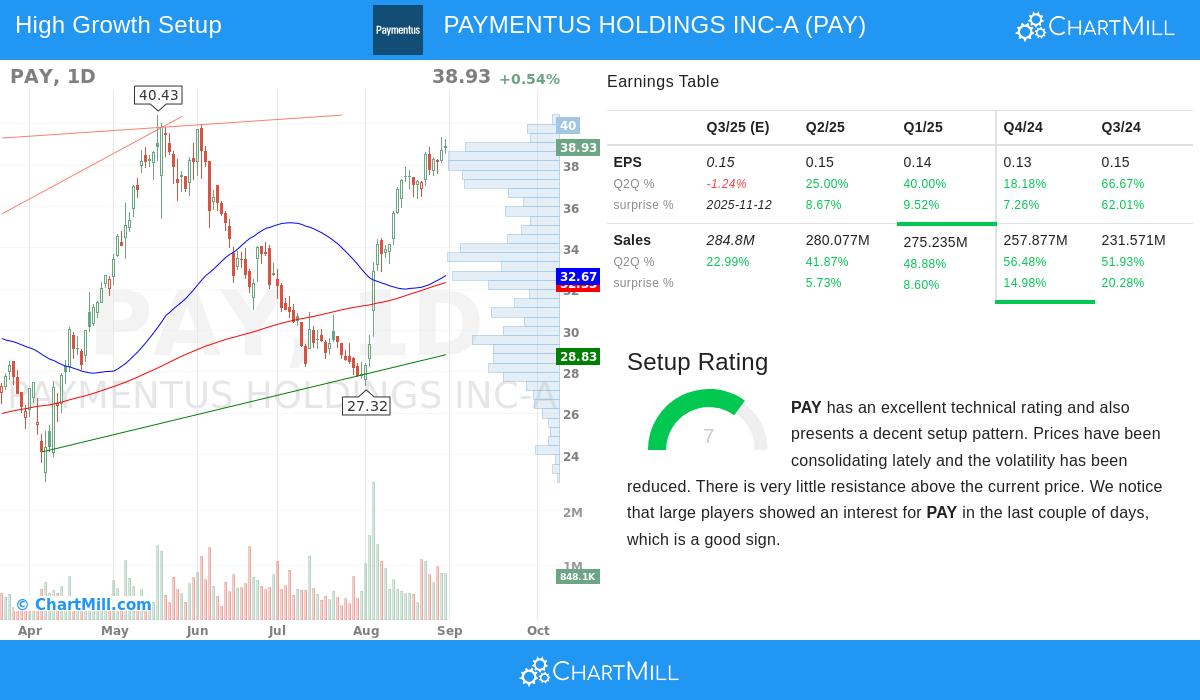Click the 280.077M sales value
The image size is (1200, 700).
838,240
